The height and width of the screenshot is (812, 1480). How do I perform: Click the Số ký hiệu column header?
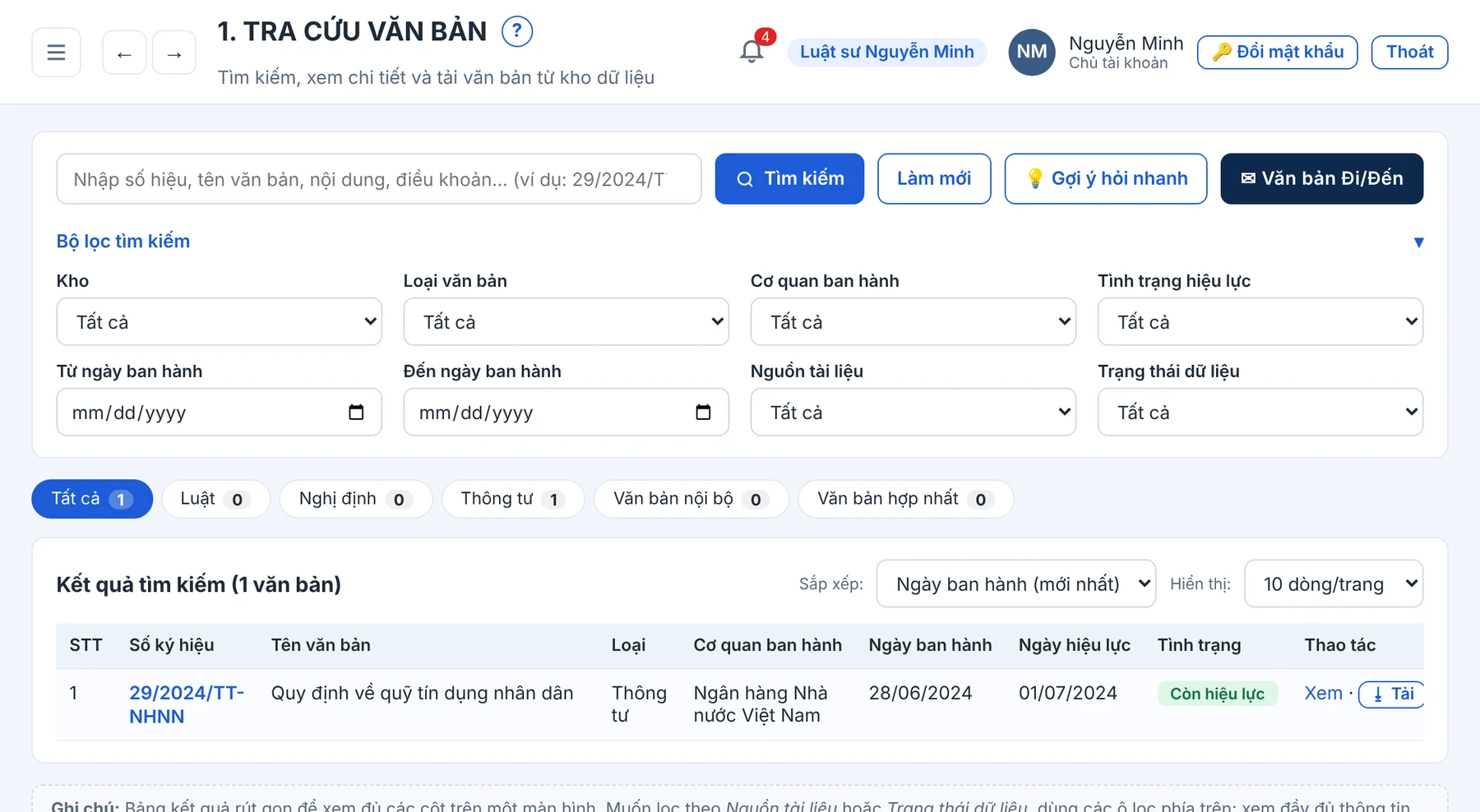[172, 645]
